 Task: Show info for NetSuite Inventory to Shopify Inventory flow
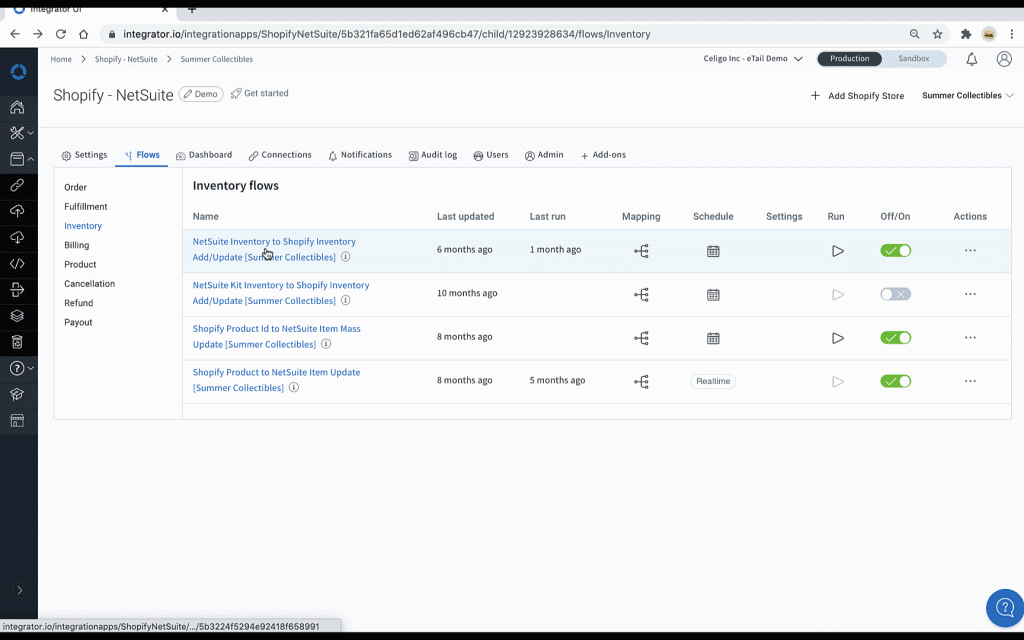click(x=345, y=257)
